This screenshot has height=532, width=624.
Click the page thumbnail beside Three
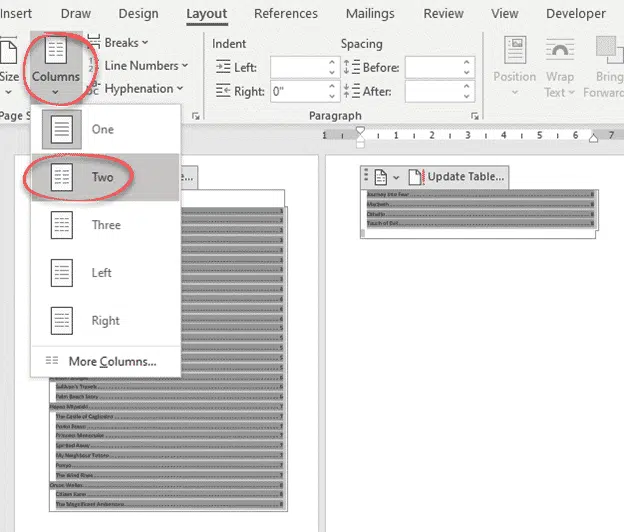(62, 225)
